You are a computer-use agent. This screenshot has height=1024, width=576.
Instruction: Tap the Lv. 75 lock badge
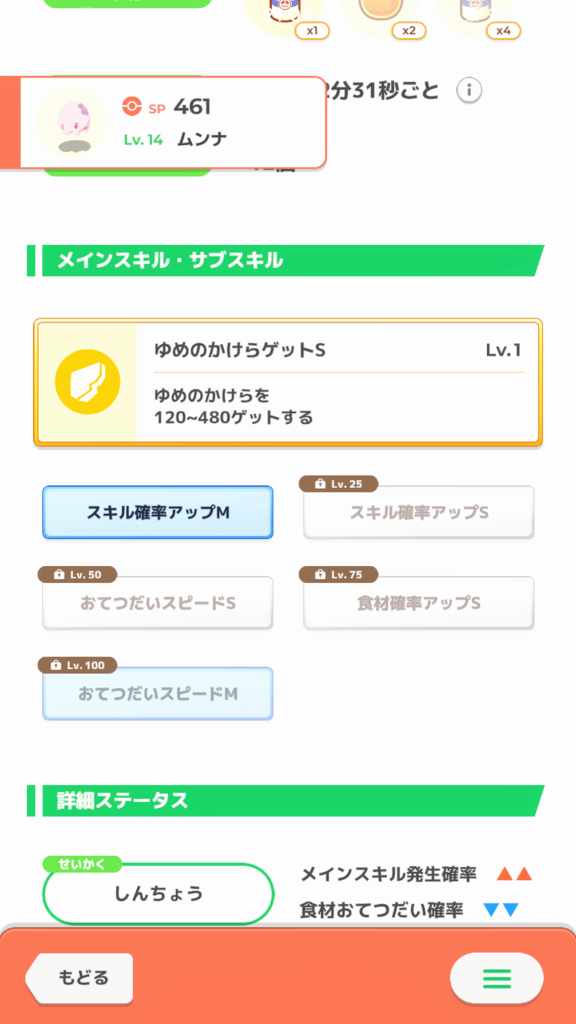338,575
